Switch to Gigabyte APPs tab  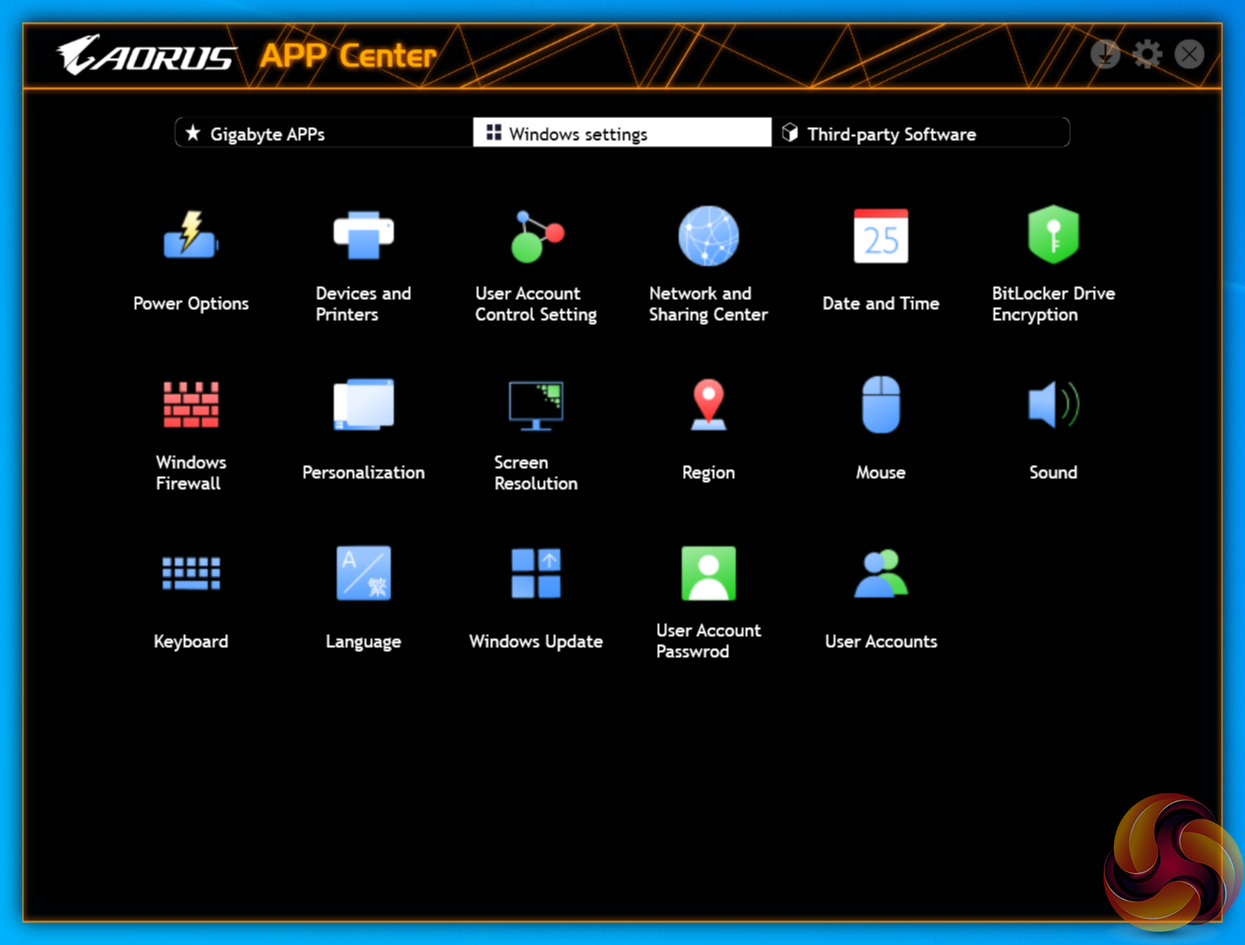[324, 133]
